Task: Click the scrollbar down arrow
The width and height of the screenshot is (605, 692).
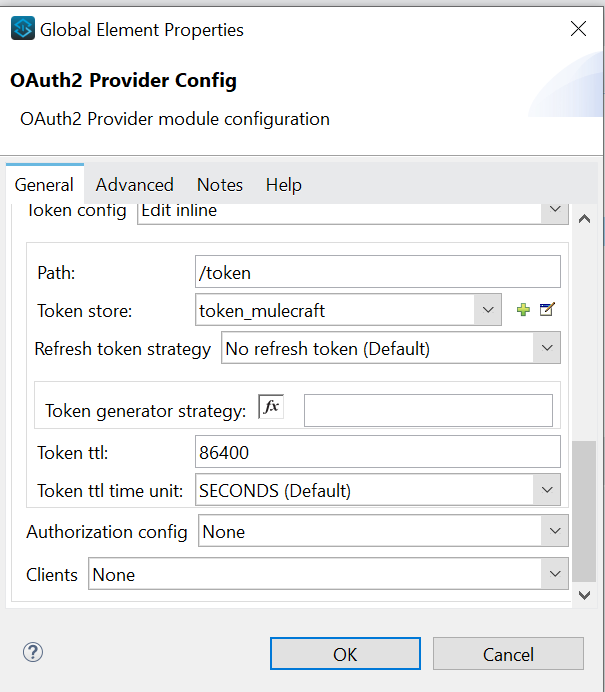Action: point(585,595)
